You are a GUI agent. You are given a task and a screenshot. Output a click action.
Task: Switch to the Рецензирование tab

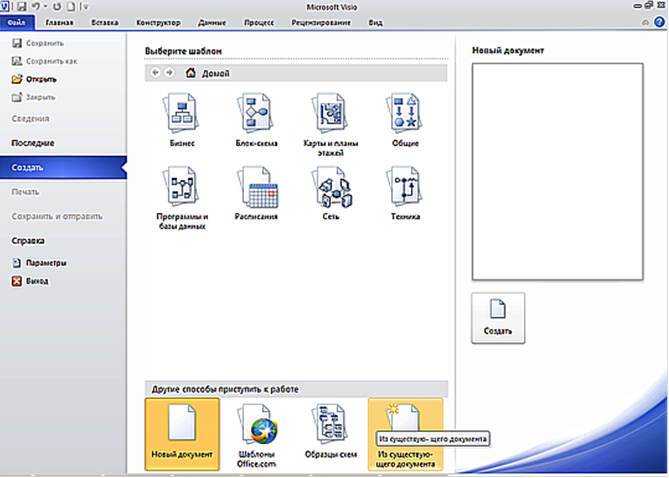tap(321, 23)
